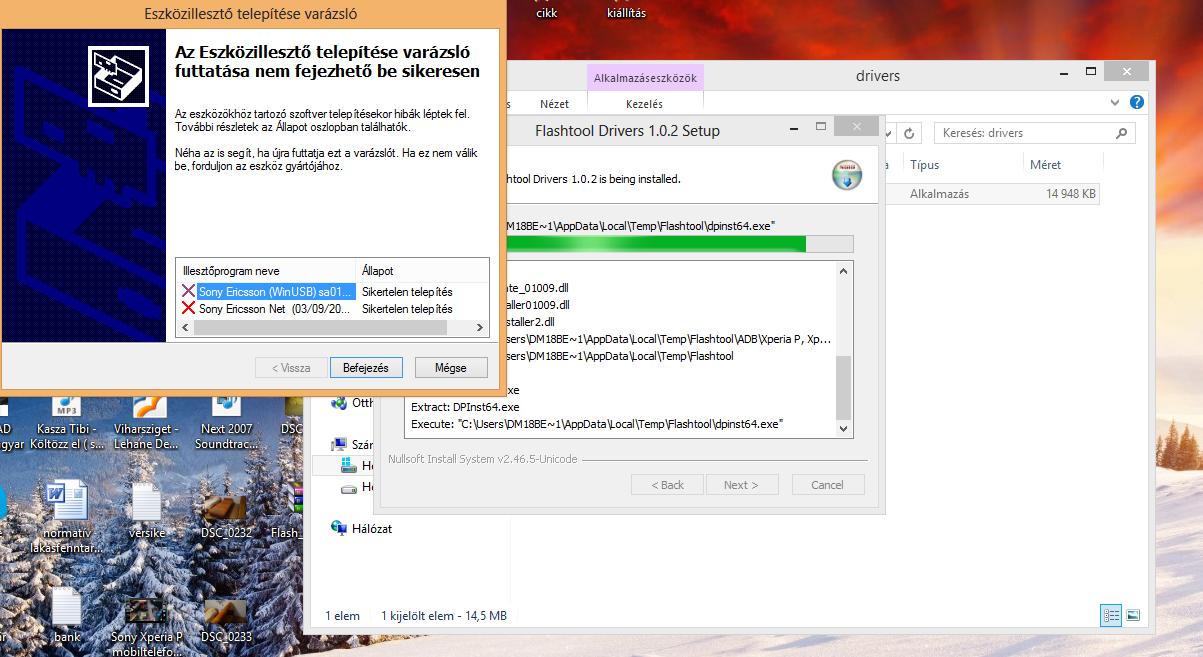
Task: Select the 'kiállítás' desktop item label
Action: [626, 13]
